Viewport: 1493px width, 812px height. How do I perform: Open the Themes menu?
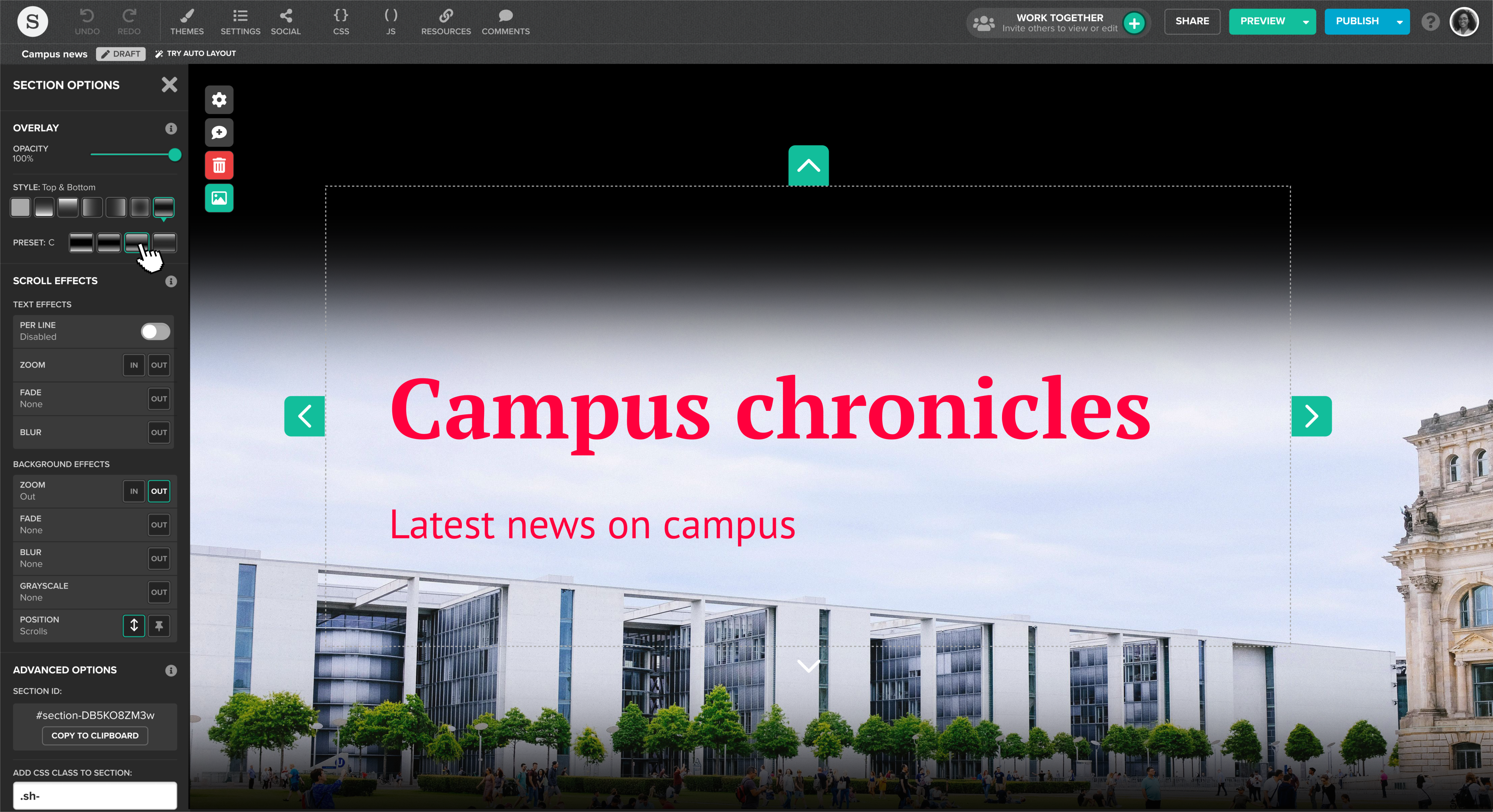(x=187, y=21)
